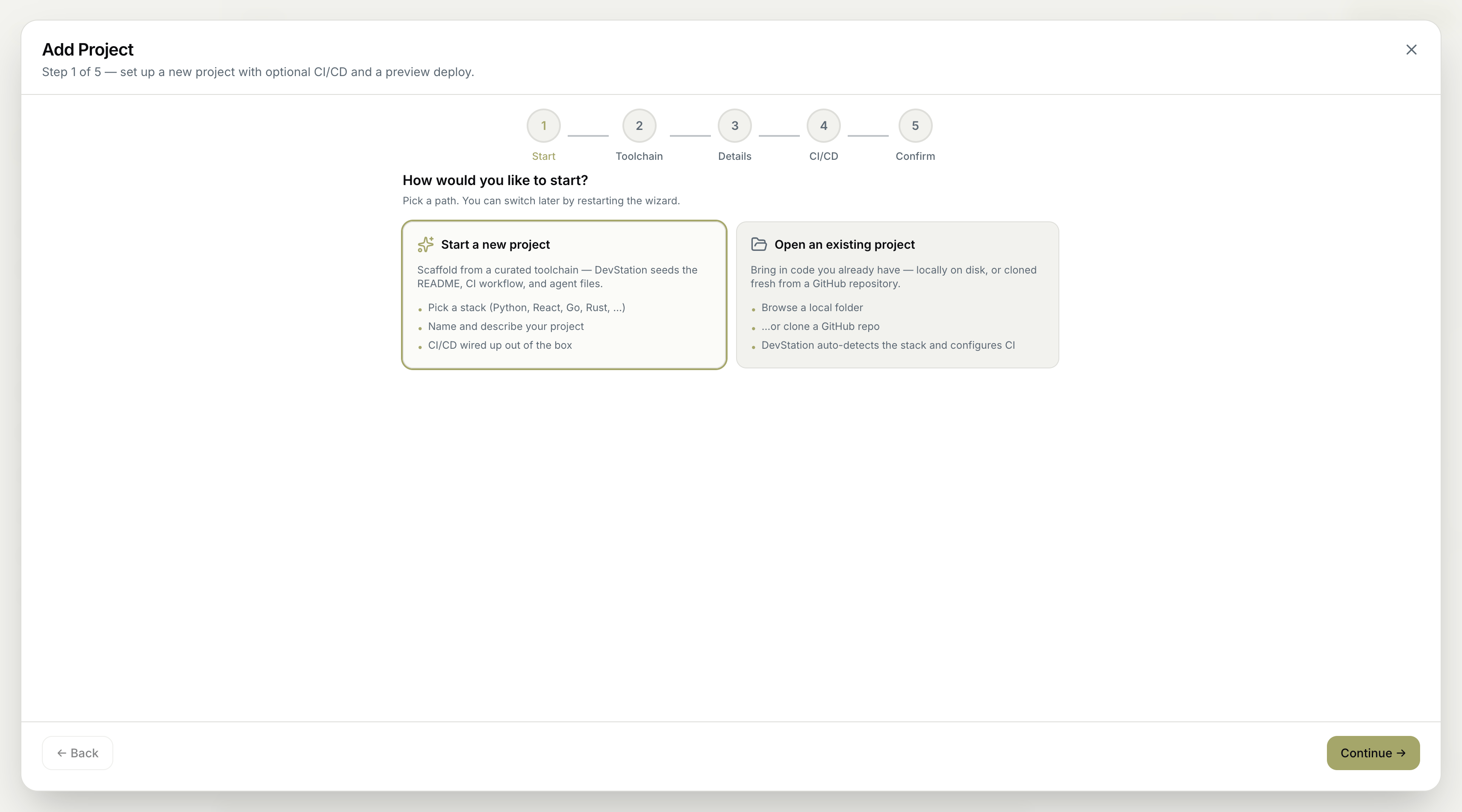Click the CI/CD step label

coord(823,156)
